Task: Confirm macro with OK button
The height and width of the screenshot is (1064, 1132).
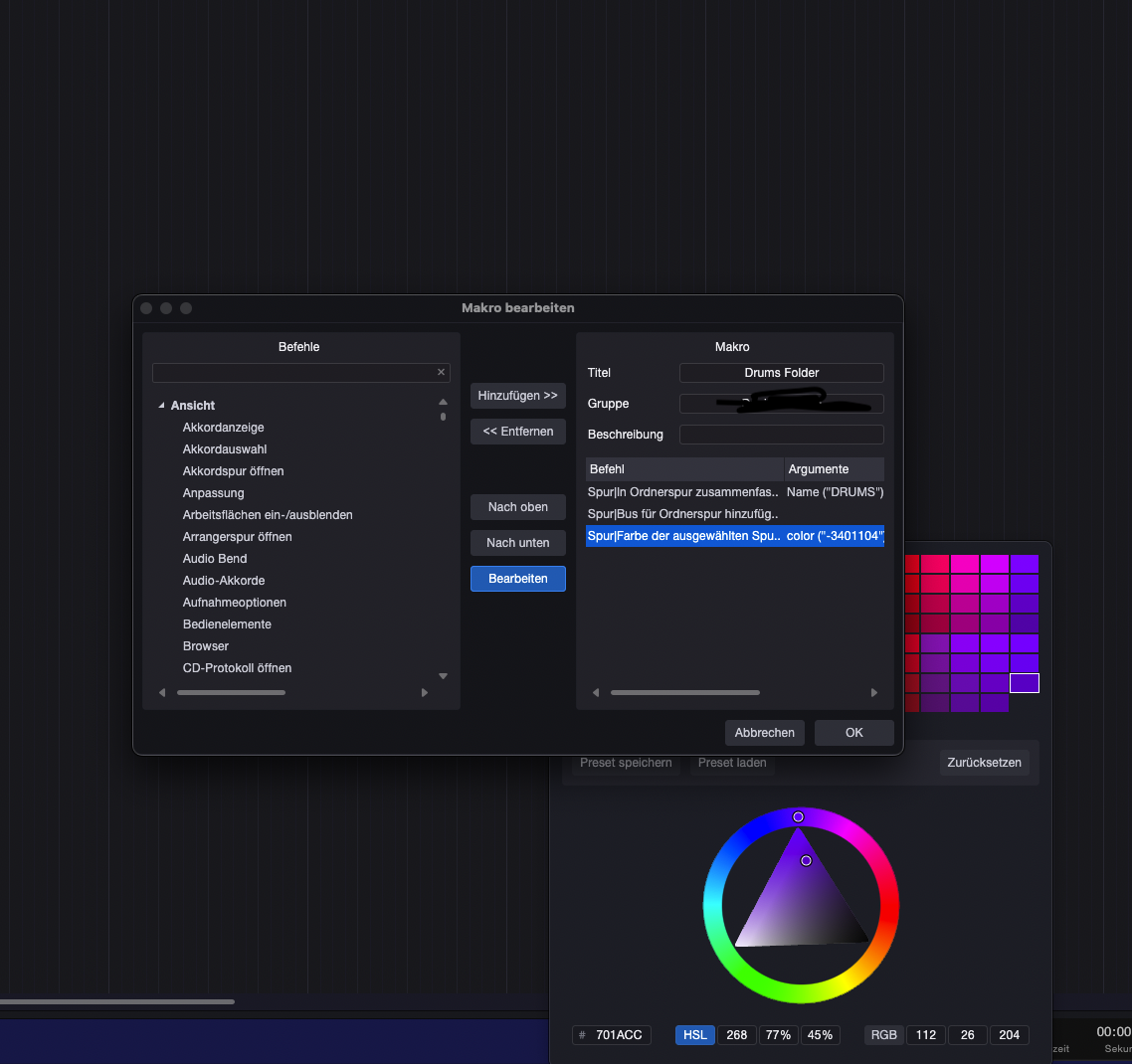Action: [x=853, y=733]
